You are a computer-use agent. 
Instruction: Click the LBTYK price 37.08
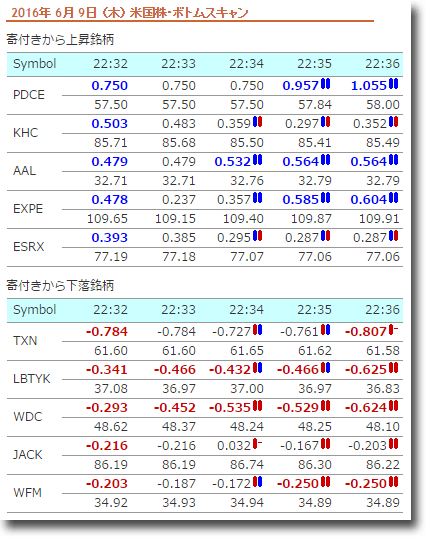pos(111,389)
